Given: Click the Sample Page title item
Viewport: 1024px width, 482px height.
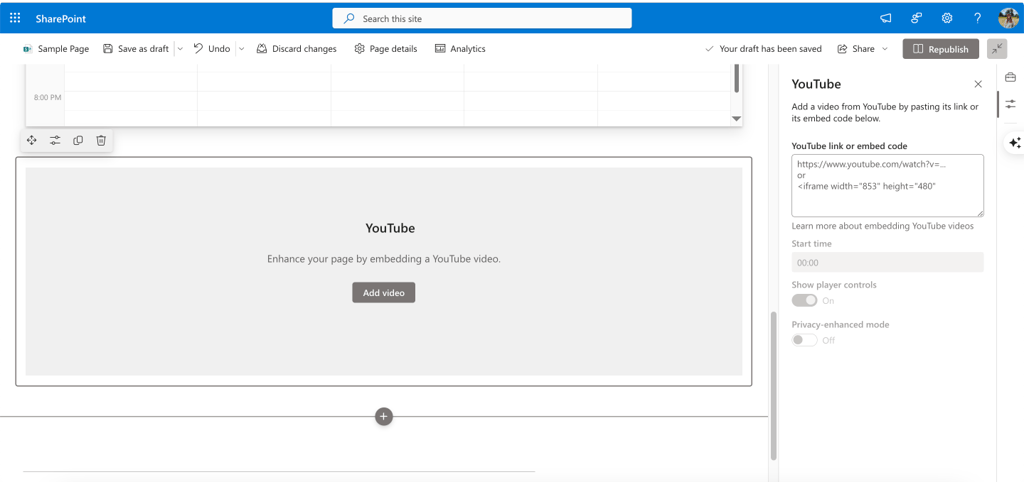Looking at the screenshot, I should coord(56,49).
